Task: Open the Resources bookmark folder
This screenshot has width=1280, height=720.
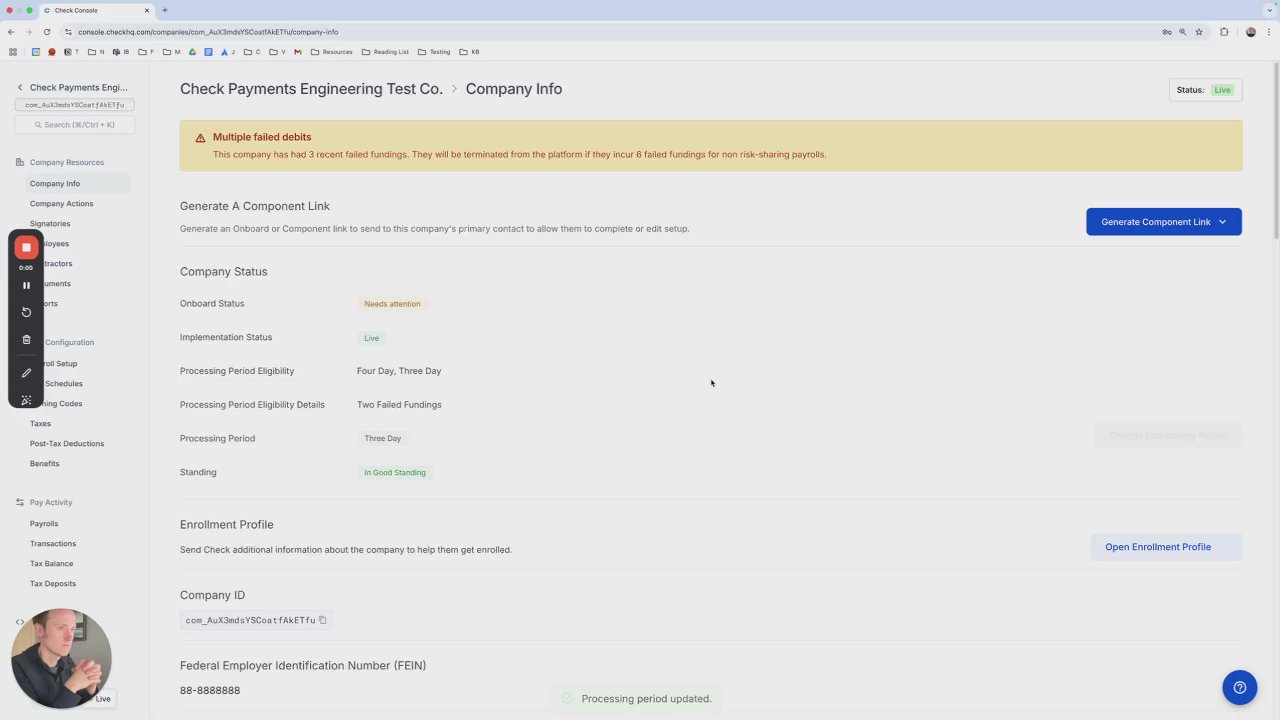Action: click(x=332, y=52)
